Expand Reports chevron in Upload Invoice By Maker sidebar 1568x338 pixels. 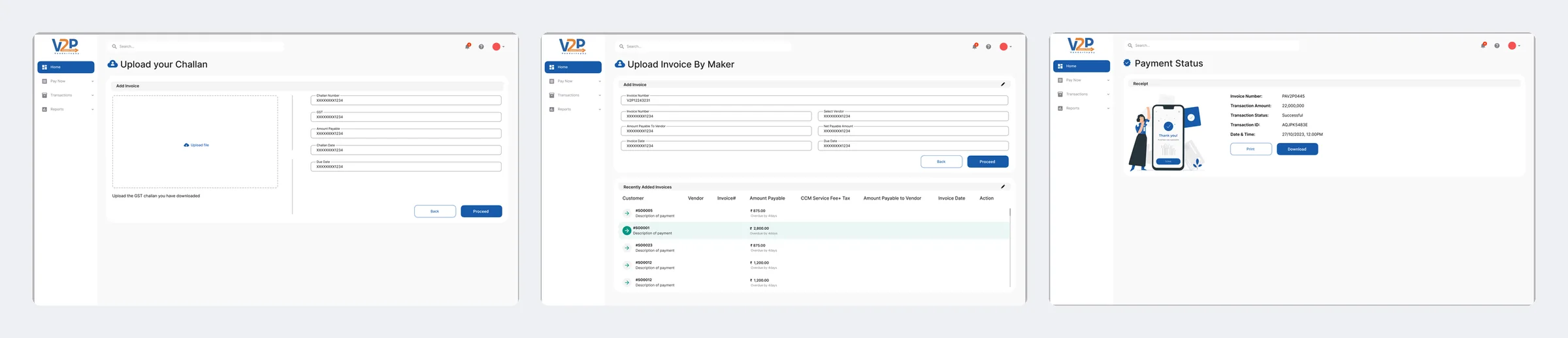click(600, 110)
